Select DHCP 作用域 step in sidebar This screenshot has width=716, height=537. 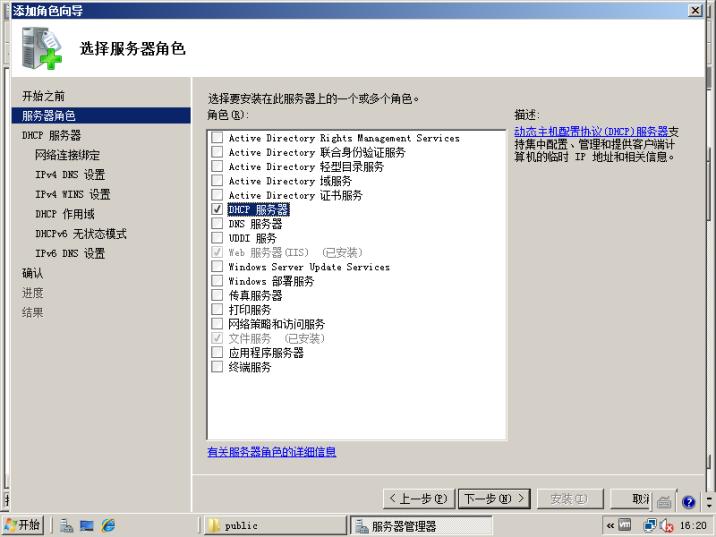65,214
